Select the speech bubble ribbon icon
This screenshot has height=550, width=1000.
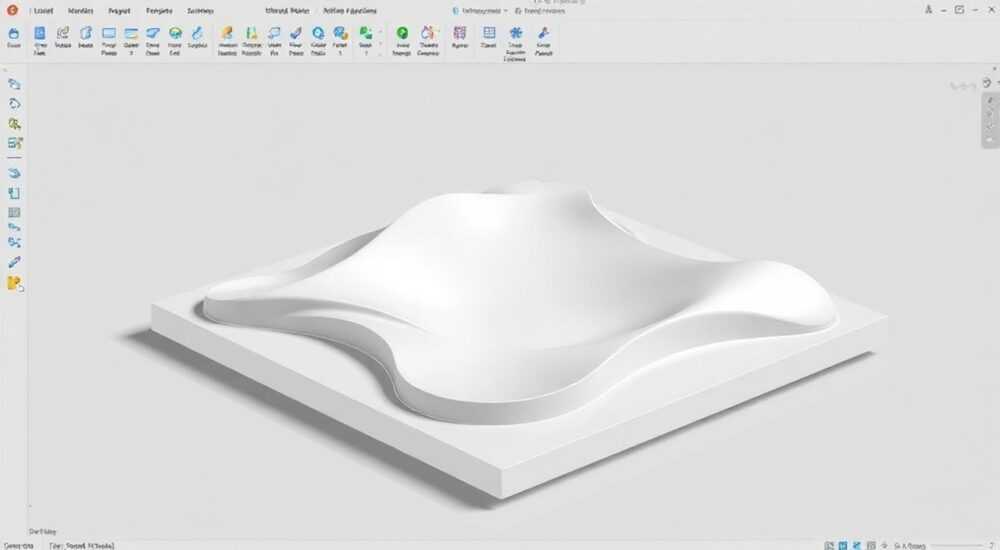(274, 33)
